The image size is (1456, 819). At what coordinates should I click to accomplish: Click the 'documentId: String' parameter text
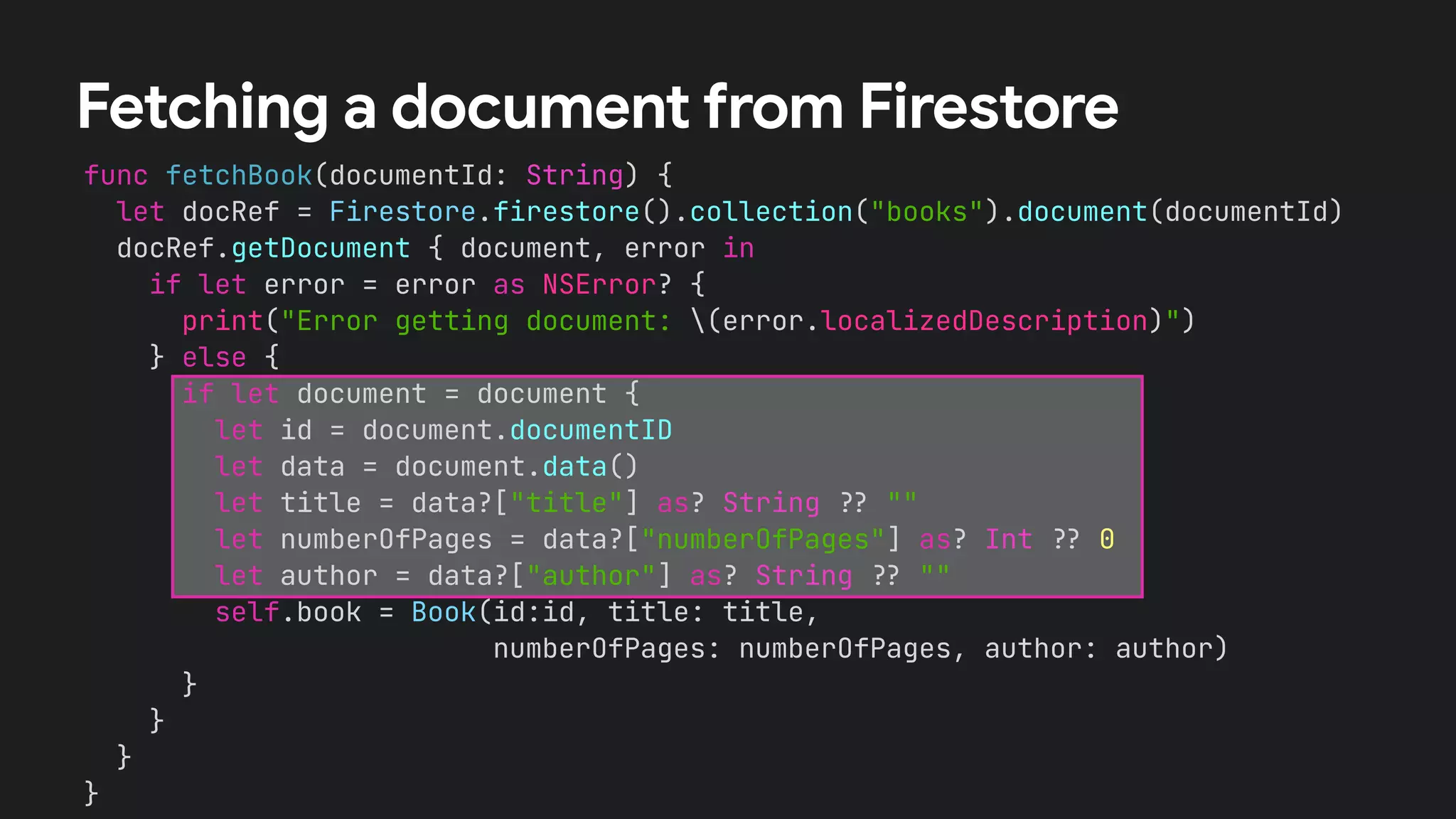pos(476,175)
